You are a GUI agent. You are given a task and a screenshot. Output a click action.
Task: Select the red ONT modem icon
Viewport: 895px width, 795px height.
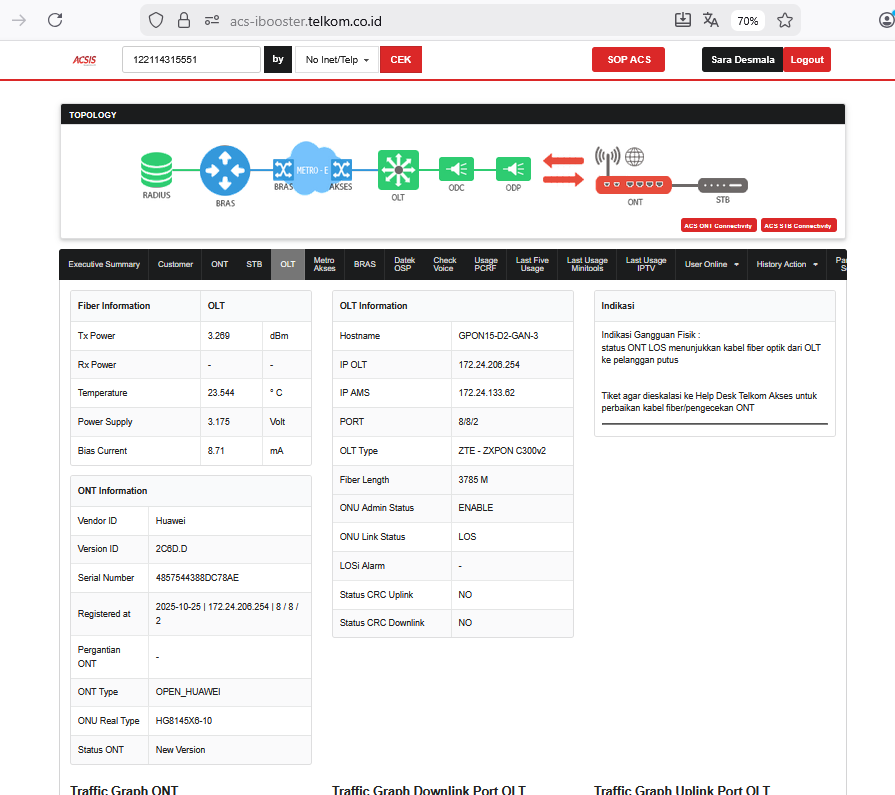click(634, 185)
